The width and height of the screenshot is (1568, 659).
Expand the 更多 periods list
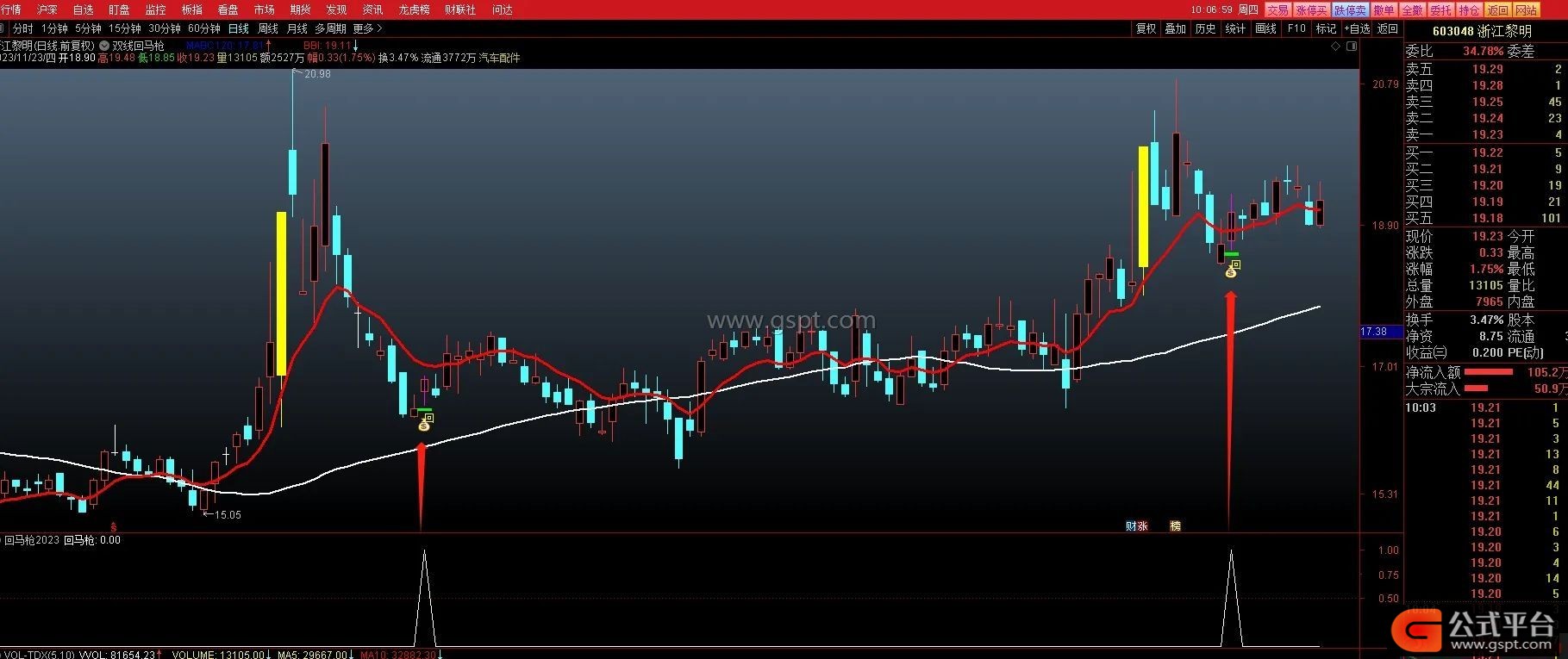(367, 28)
